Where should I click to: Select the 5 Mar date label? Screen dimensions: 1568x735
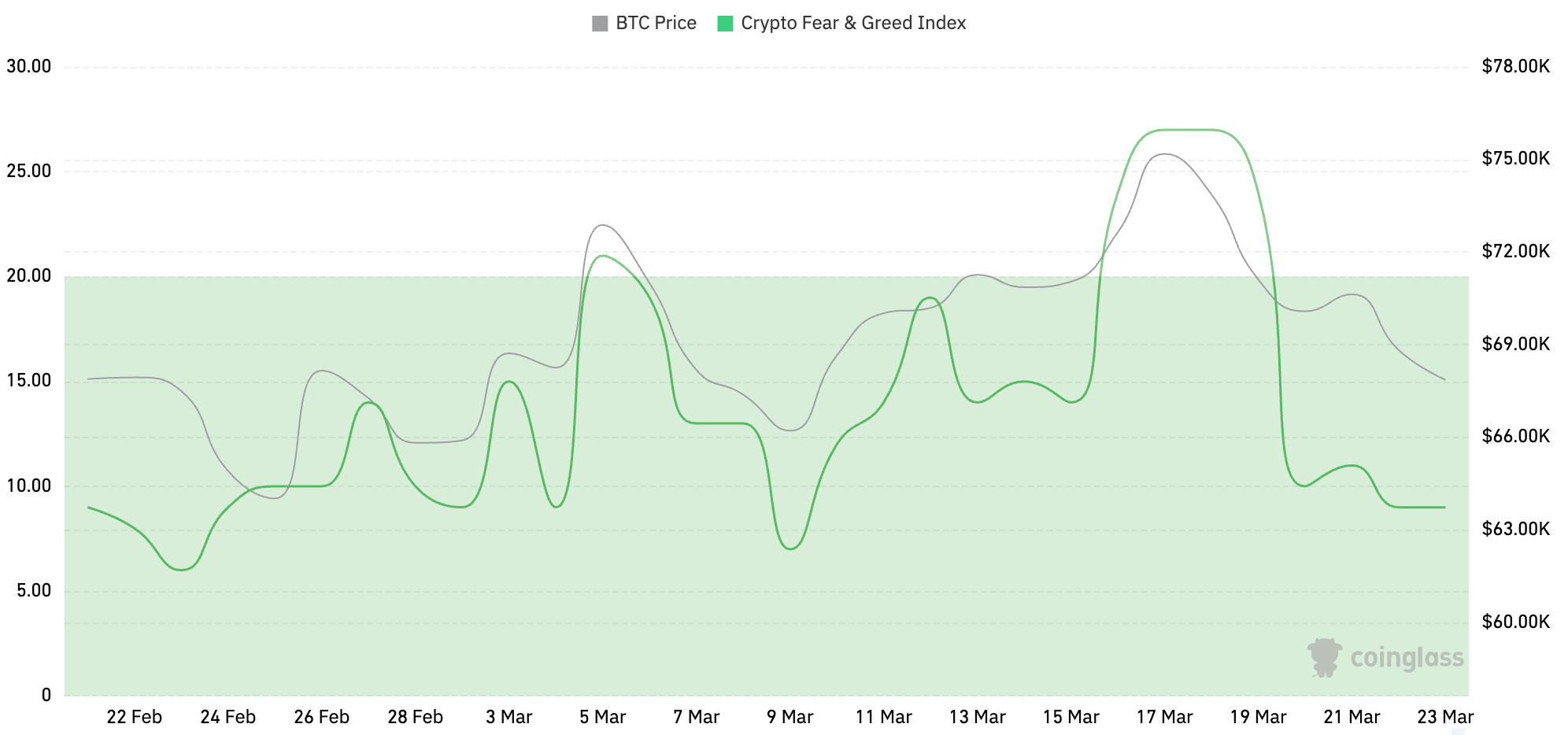(602, 717)
